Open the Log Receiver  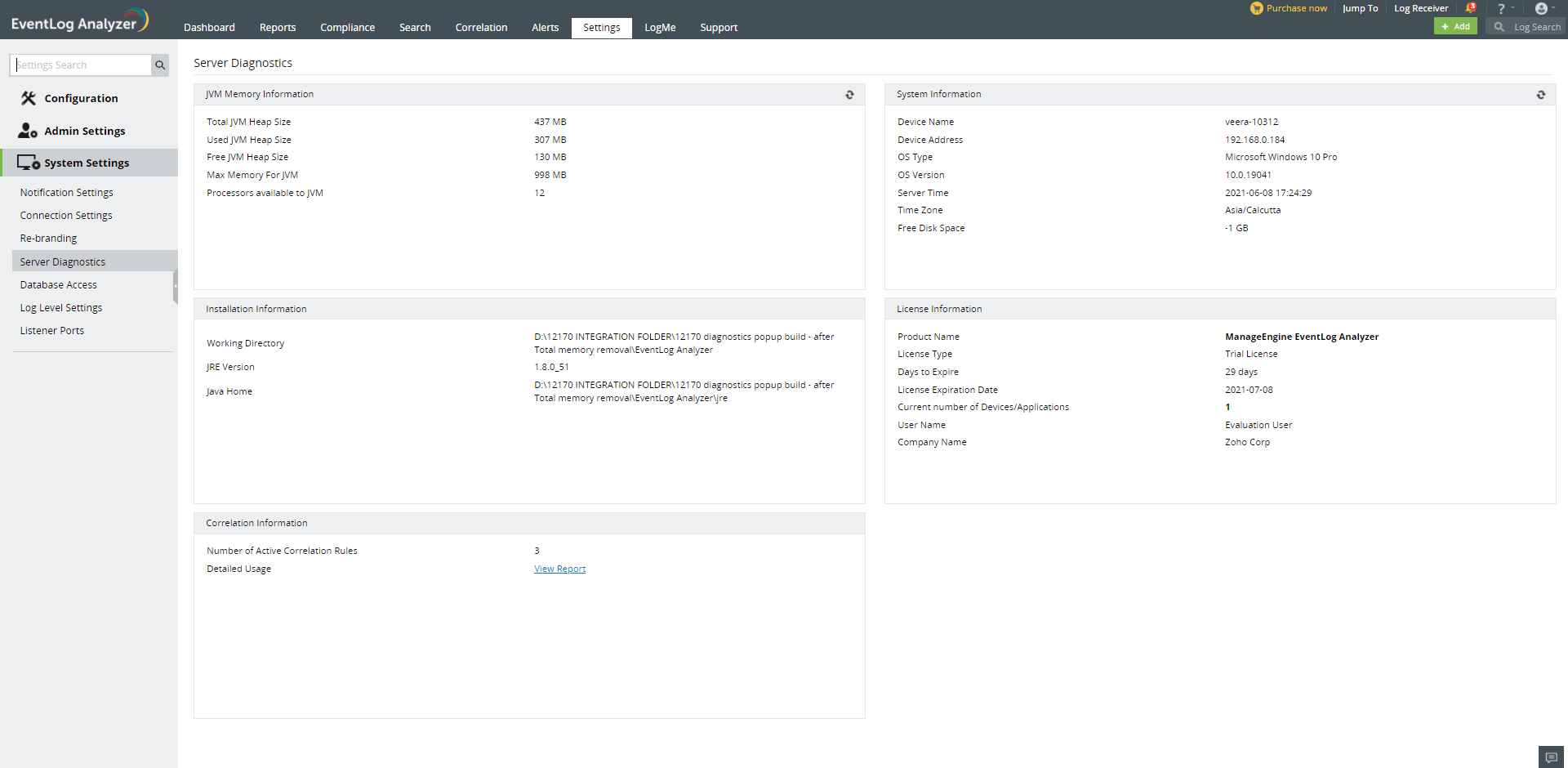[x=1421, y=8]
